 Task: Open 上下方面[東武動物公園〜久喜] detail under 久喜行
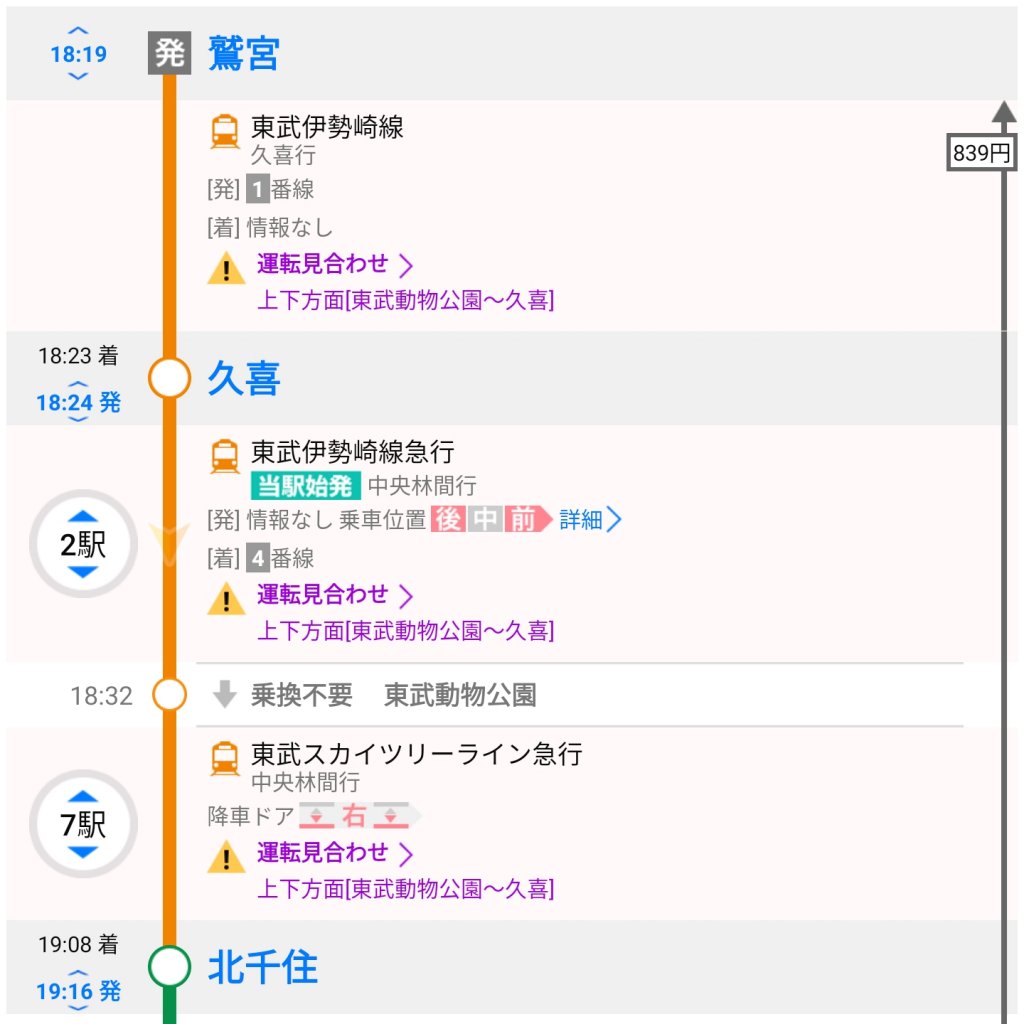point(406,300)
